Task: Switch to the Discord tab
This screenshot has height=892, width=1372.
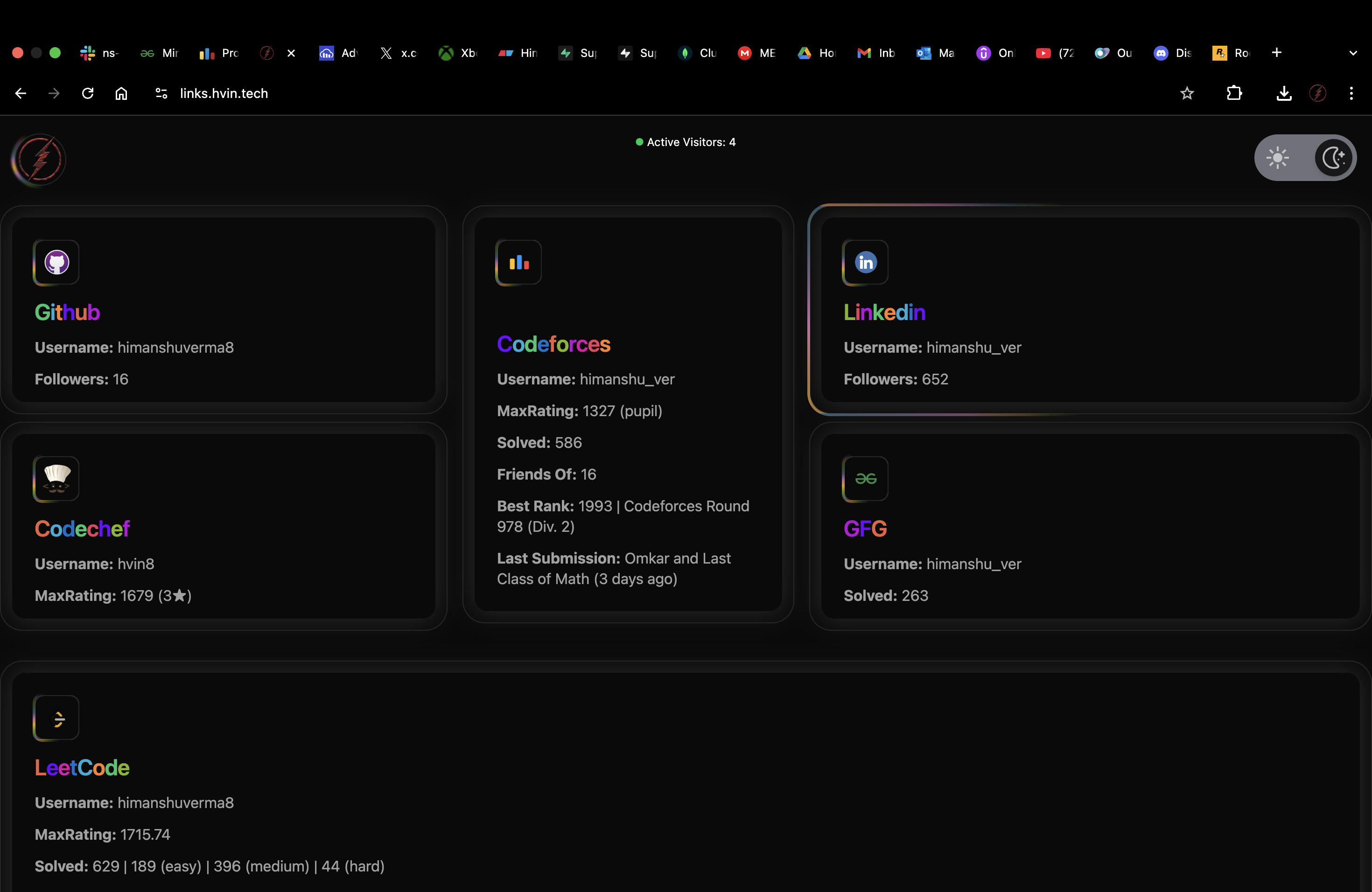Action: [1173, 53]
